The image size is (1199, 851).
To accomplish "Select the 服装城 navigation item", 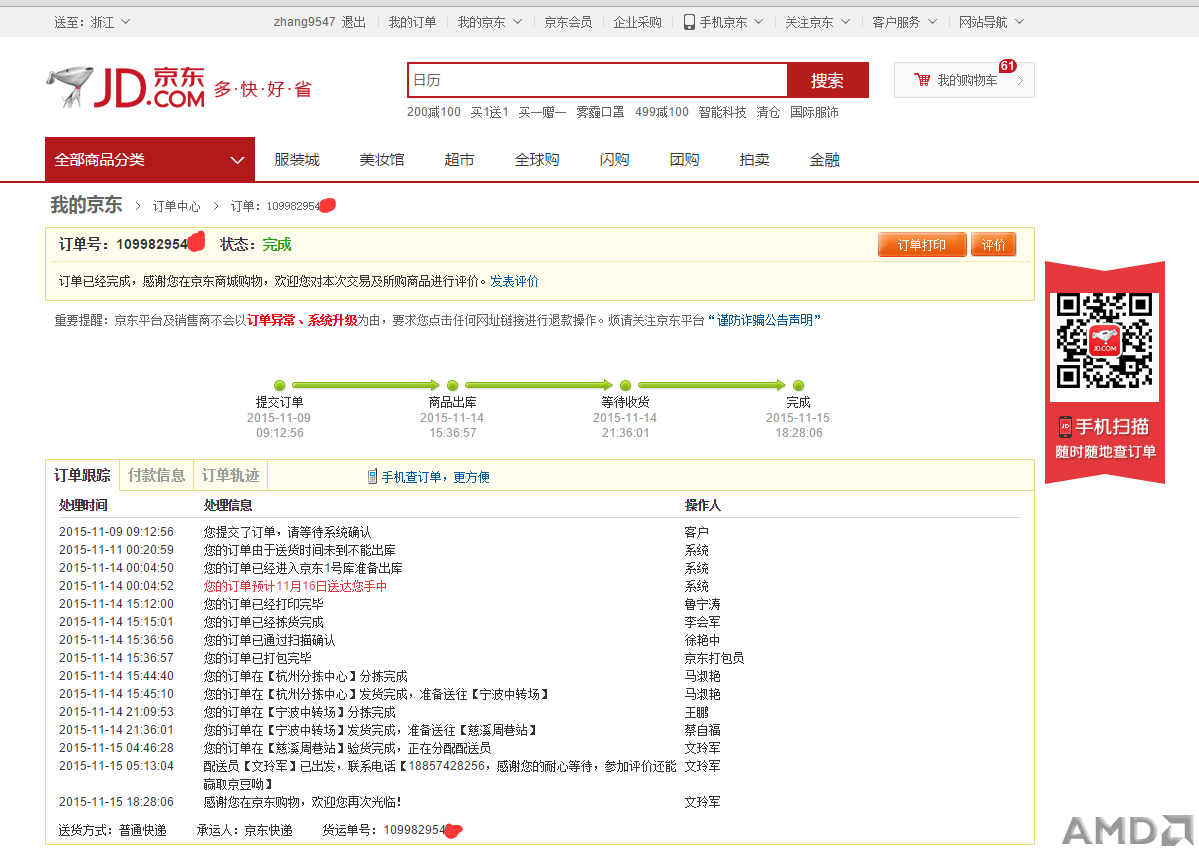I will [x=297, y=160].
